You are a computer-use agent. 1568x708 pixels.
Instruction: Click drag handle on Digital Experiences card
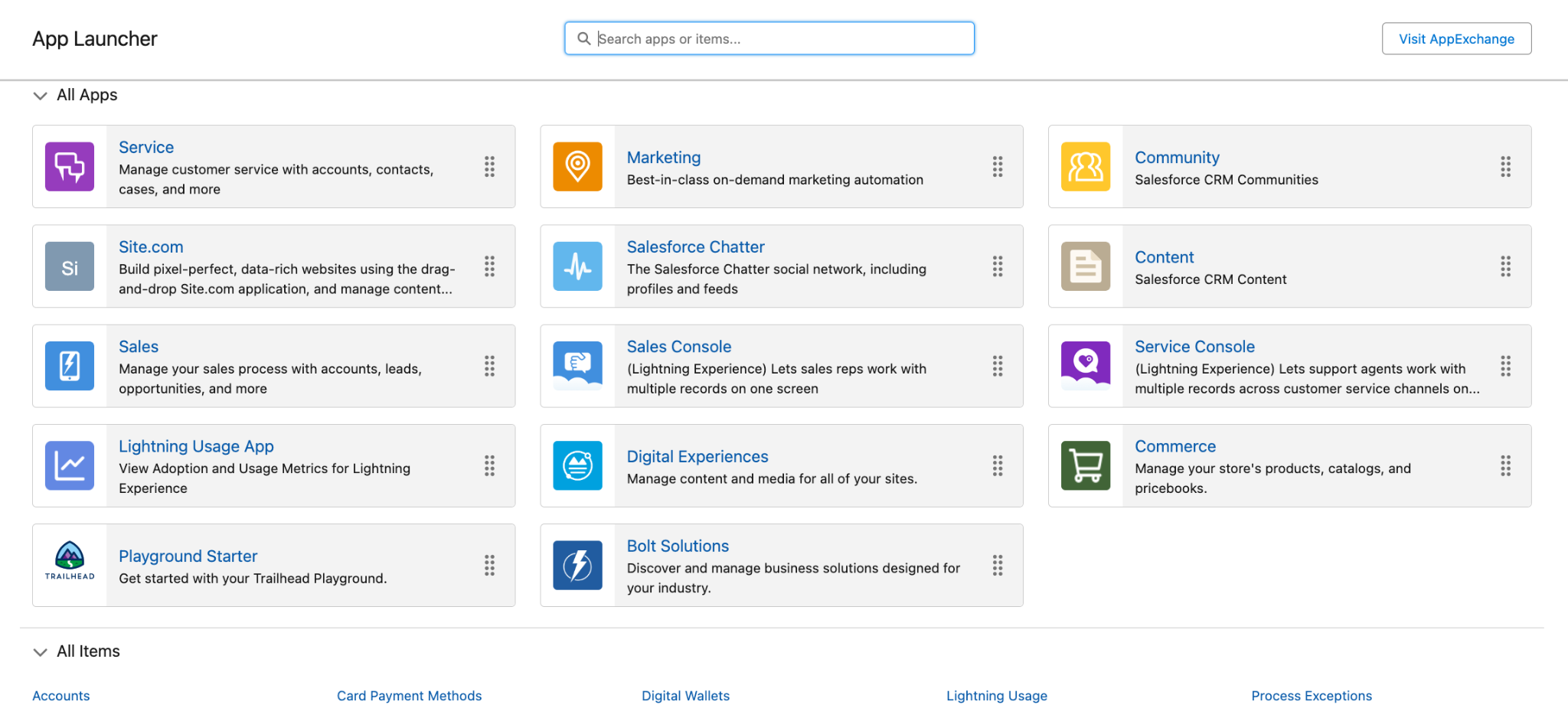[x=998, y=465]
